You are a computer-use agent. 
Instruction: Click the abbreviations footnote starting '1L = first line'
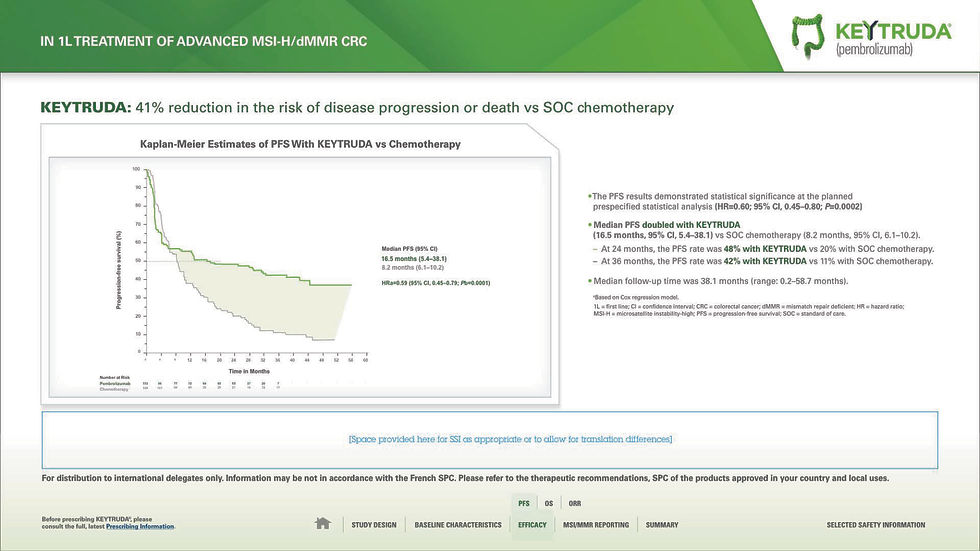pos(749,310)
